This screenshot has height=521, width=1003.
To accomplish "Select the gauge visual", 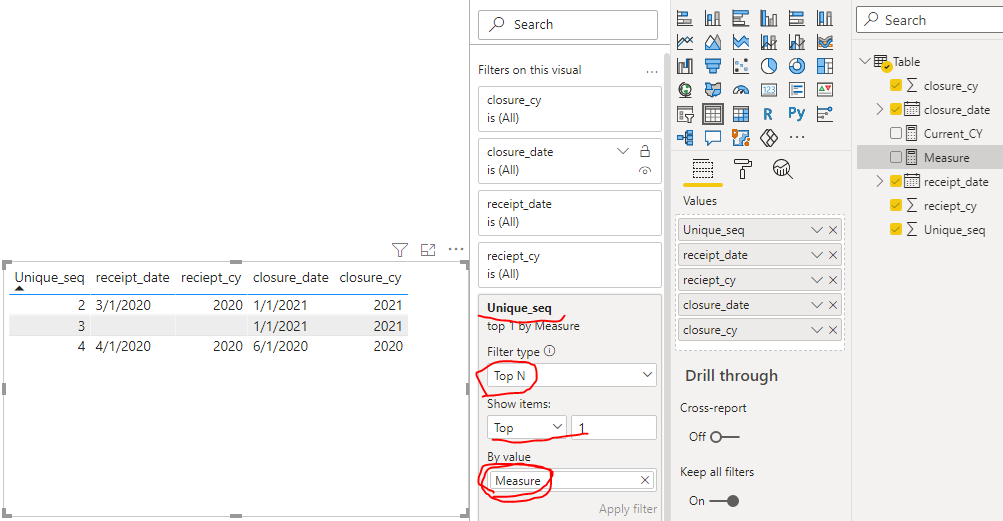I will tap(741, 90).
